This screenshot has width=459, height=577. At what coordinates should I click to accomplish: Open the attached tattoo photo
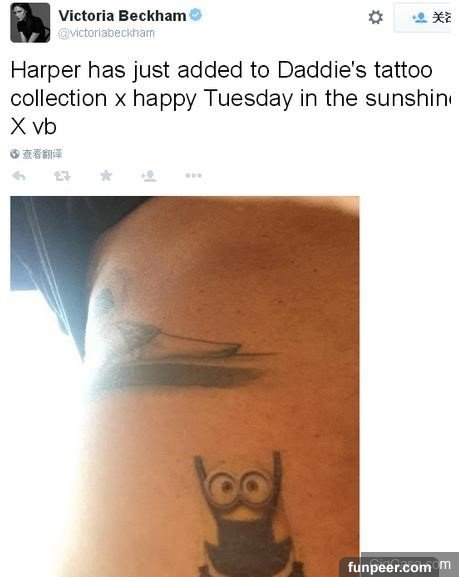[x=185, y=386]
